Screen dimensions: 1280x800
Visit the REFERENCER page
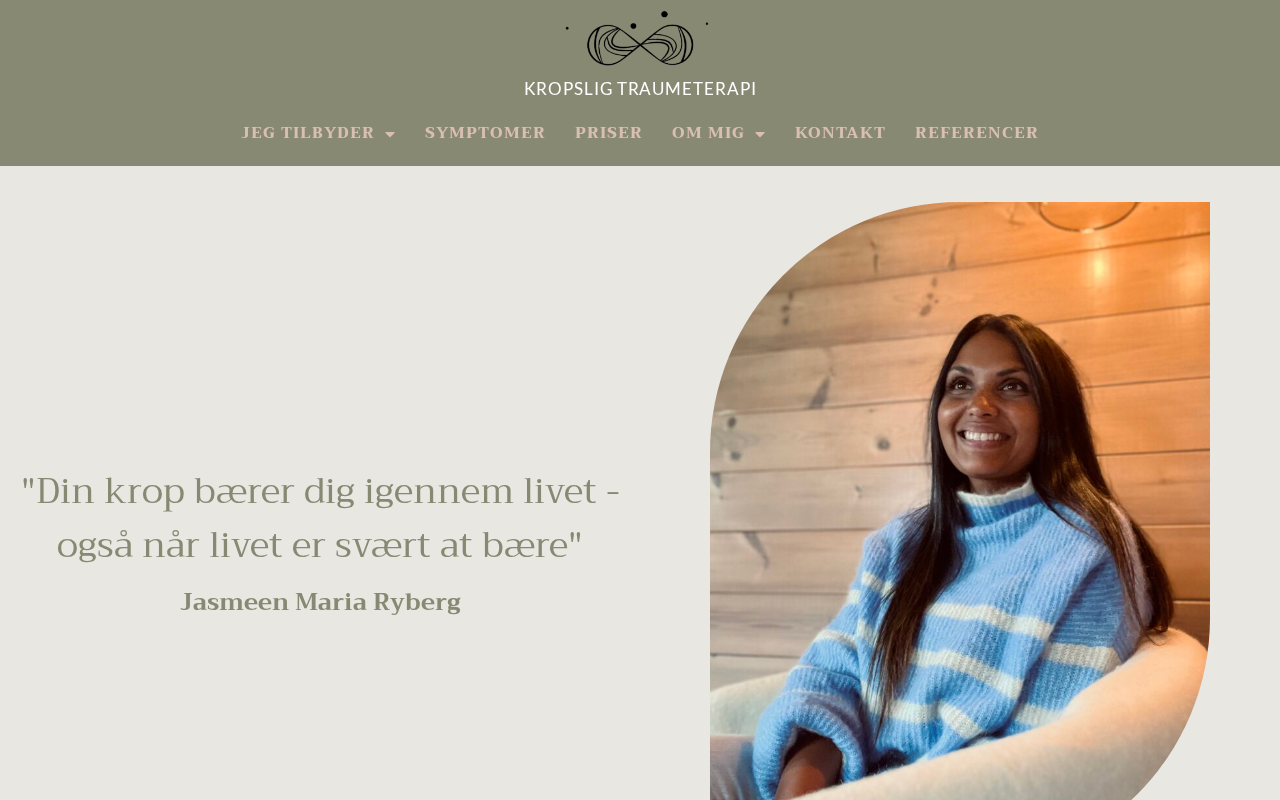(x=977, y=133)
